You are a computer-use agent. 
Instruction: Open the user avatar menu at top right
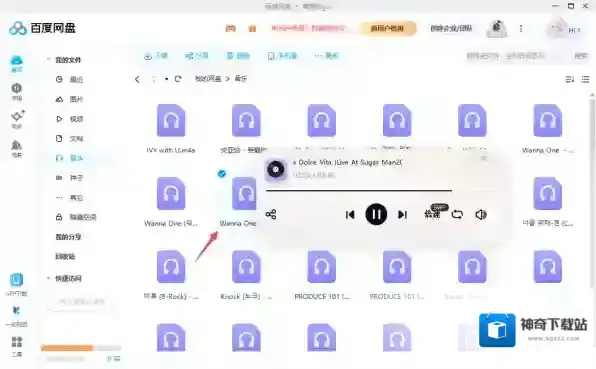click(556, 29)
